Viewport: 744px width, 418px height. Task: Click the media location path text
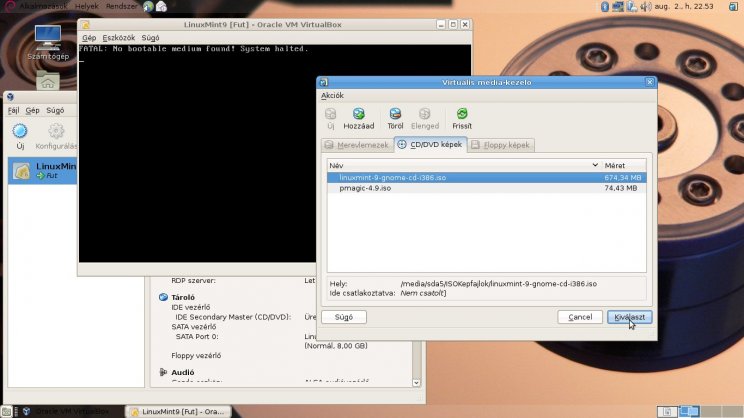coord(499,284)
